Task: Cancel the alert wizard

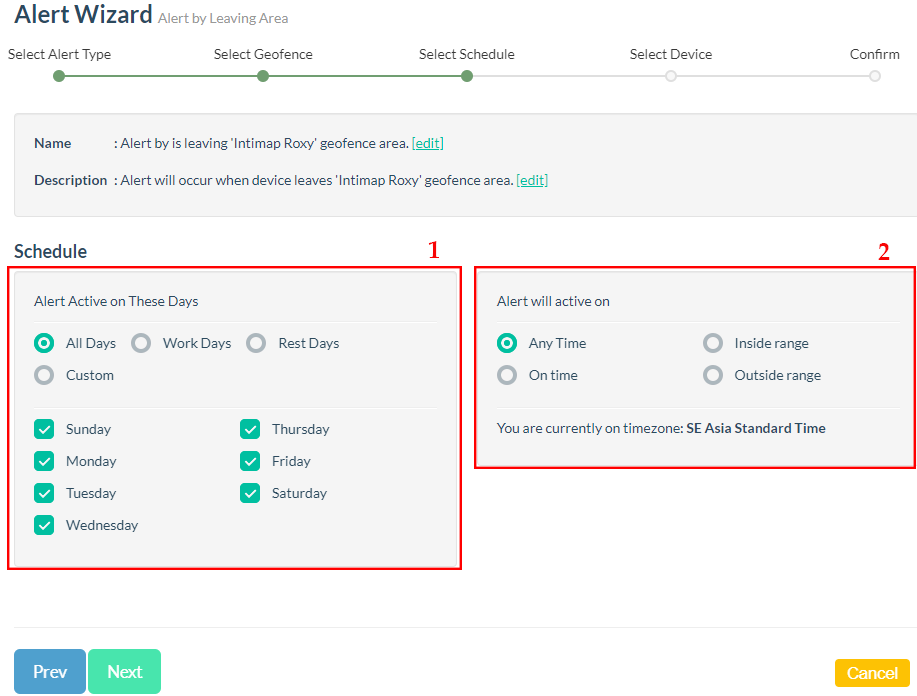Action: point(872,673)
